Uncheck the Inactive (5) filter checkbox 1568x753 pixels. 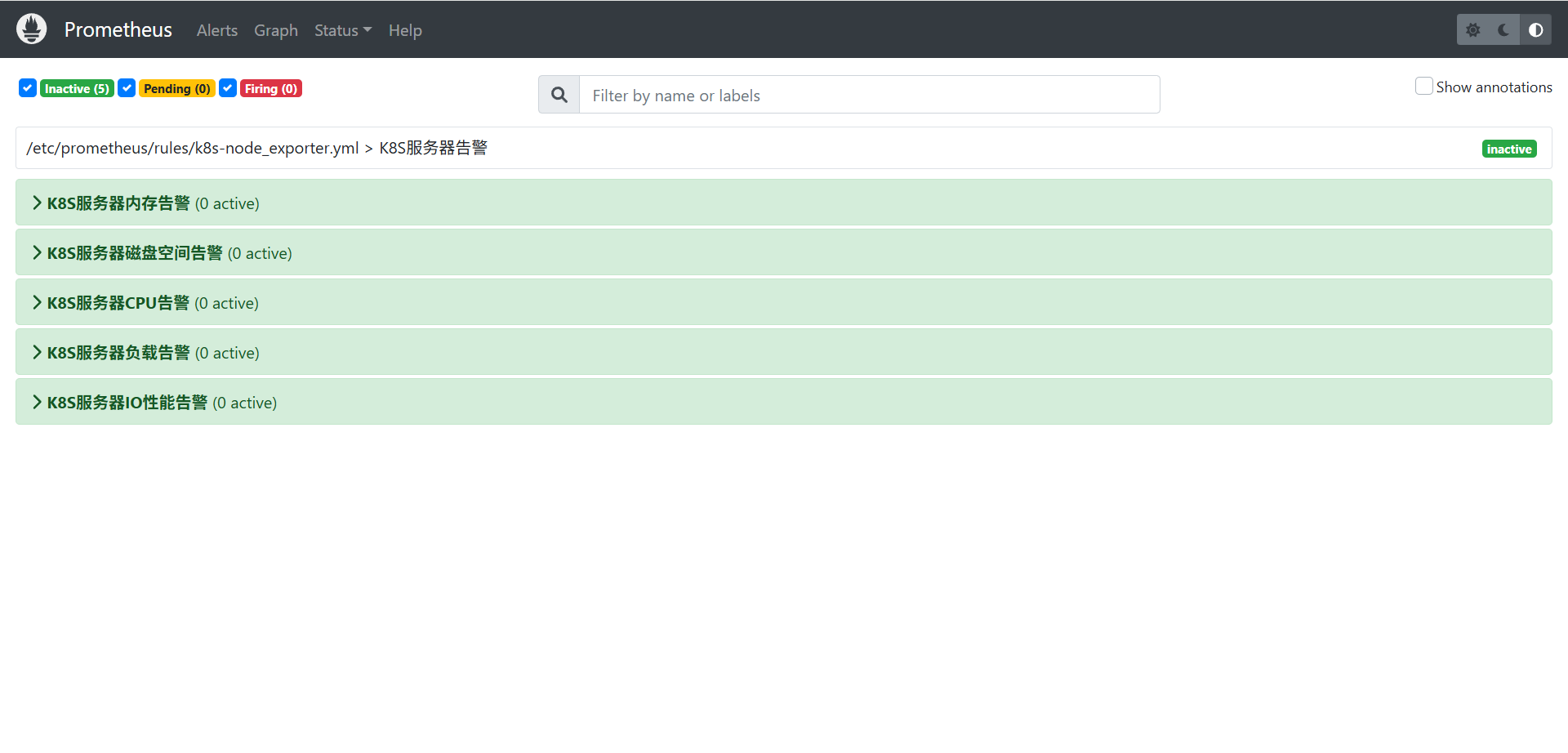[28, 88]
